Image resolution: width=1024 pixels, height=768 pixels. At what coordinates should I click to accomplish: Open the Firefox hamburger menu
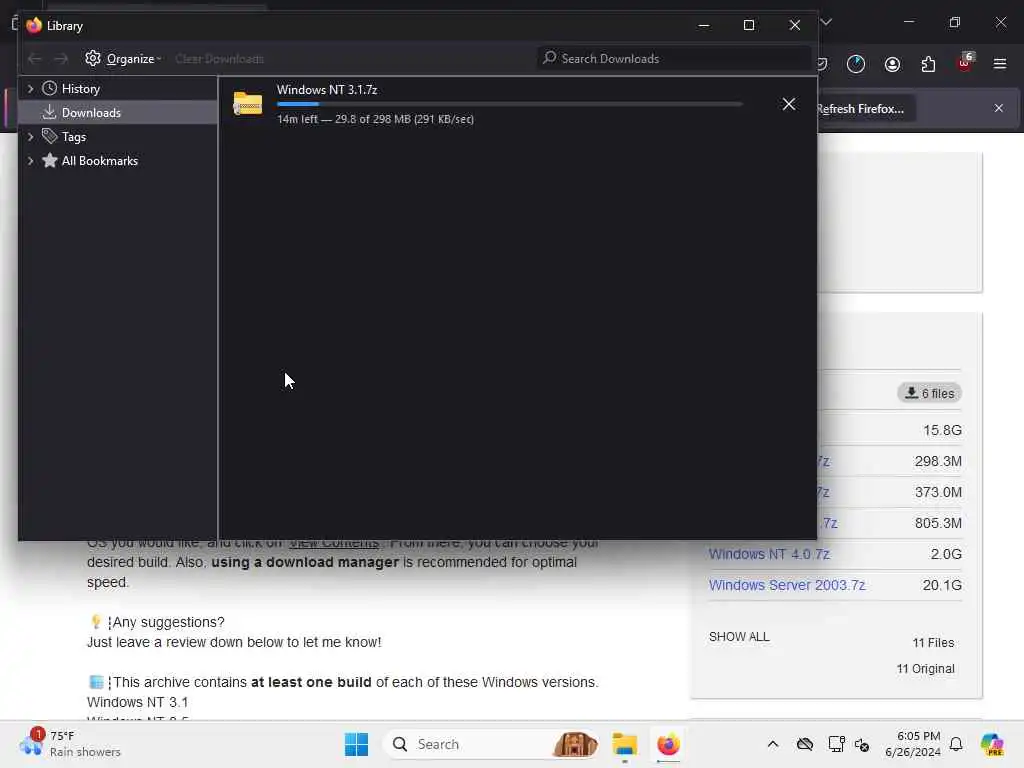pyautogui.click(x=1000, y=64)
